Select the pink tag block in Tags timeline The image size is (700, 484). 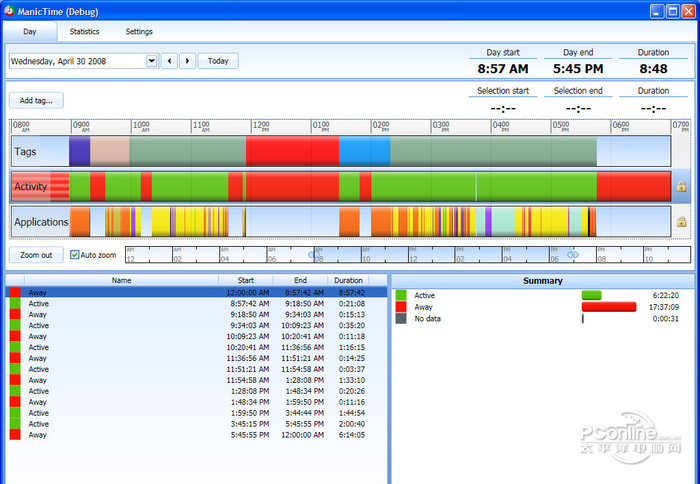point(110,151)
